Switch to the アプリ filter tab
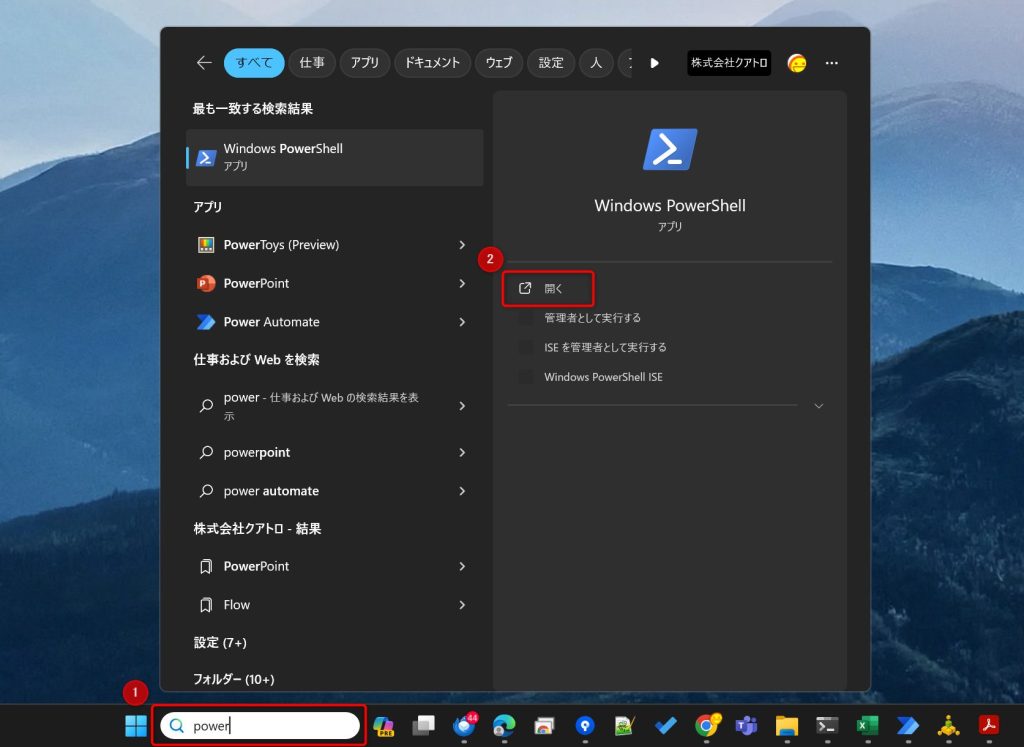The width and height of the screenshot is (1024, 747). [364, 63]
